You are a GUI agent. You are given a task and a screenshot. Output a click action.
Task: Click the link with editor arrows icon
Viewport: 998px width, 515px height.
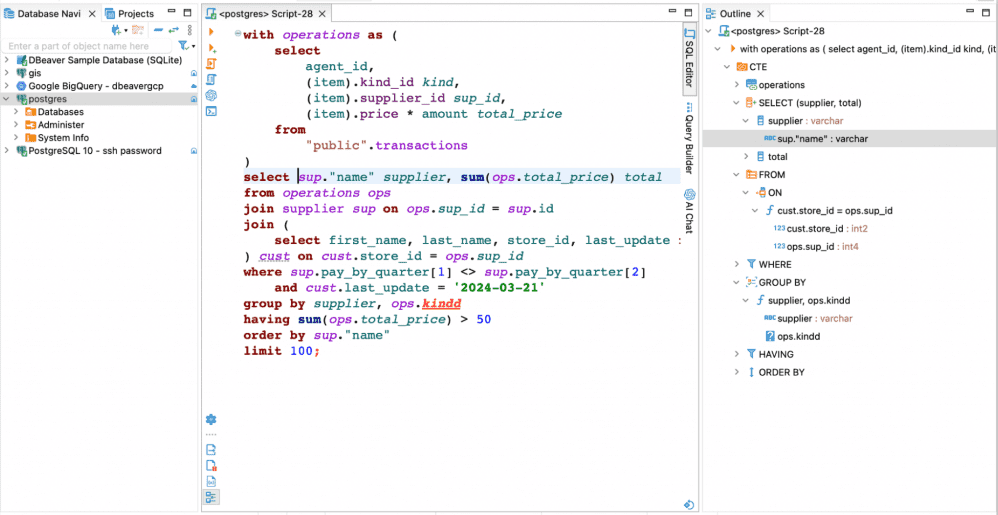click(173, 31)
